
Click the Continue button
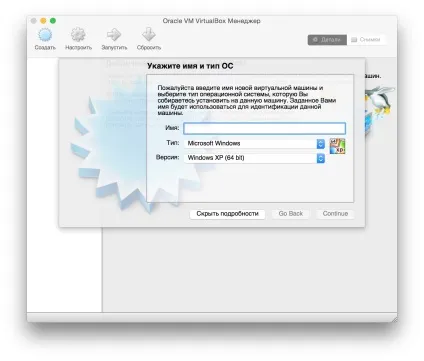pos(335,214)
